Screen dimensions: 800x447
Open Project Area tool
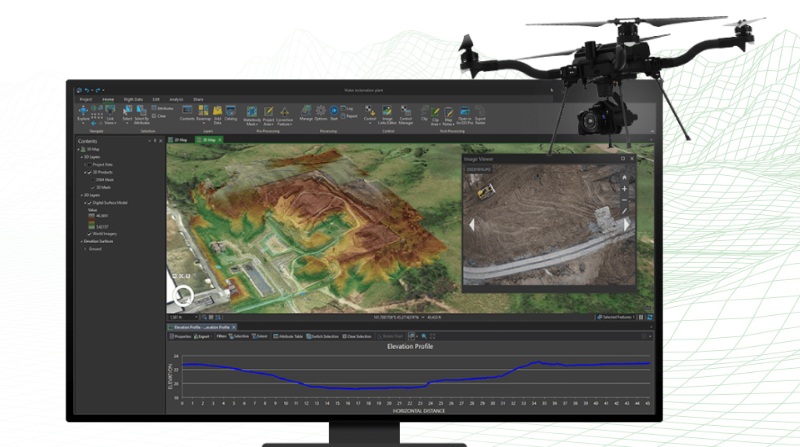[x=268, y=116]
